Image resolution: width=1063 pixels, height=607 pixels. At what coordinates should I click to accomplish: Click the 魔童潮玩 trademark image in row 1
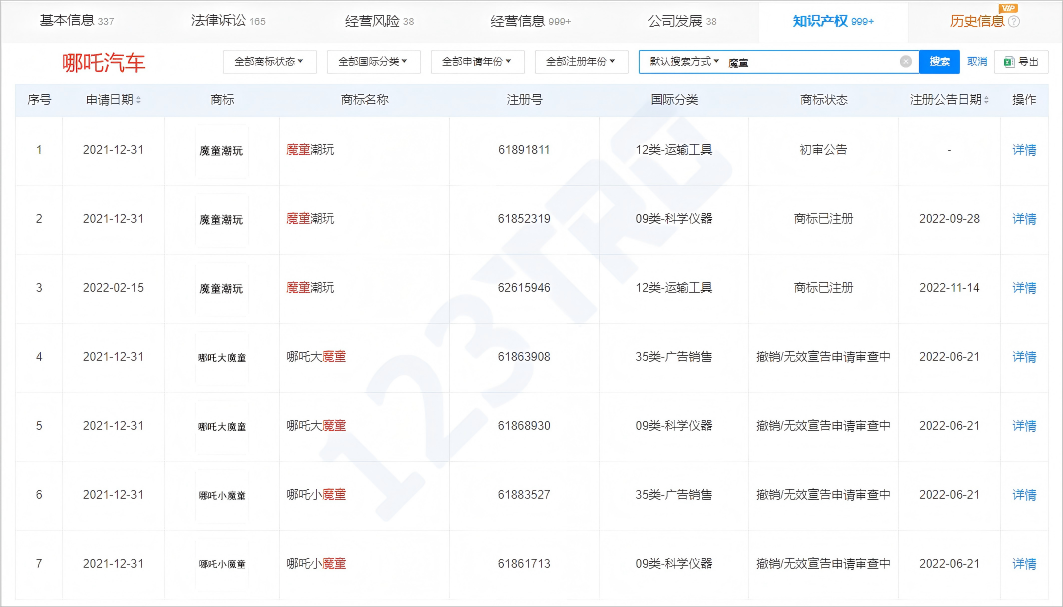[221, 150]
